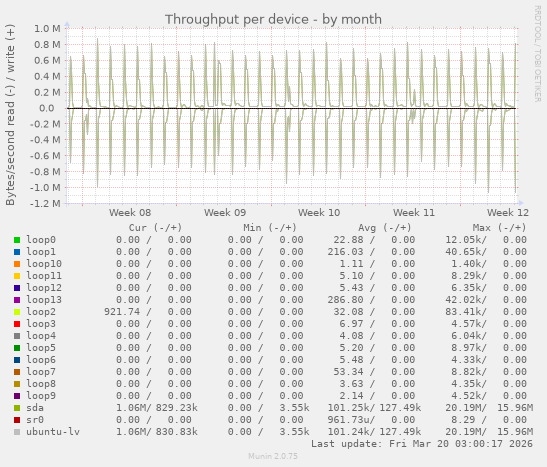
Task: Select the loop10 legend label
Action: pyautogui.click(x=44, y=264)
